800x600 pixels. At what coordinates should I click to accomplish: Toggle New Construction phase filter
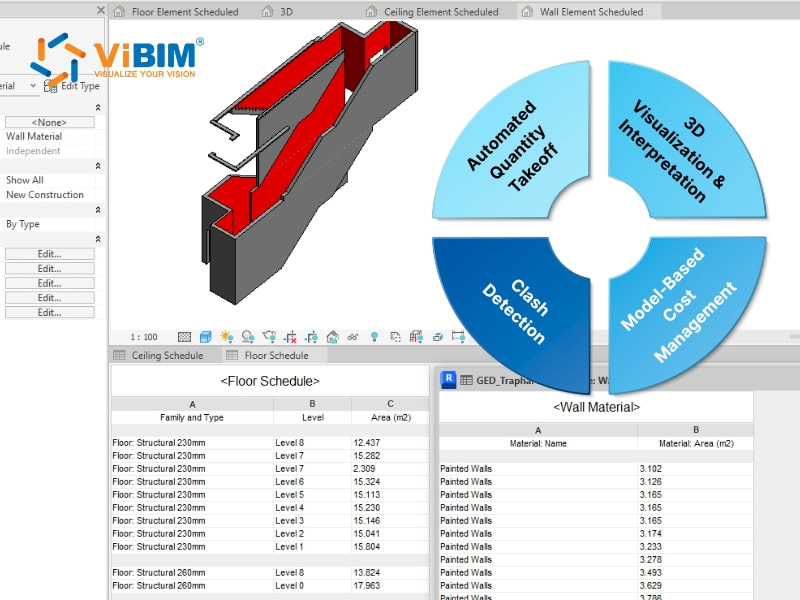pos(47,194)
